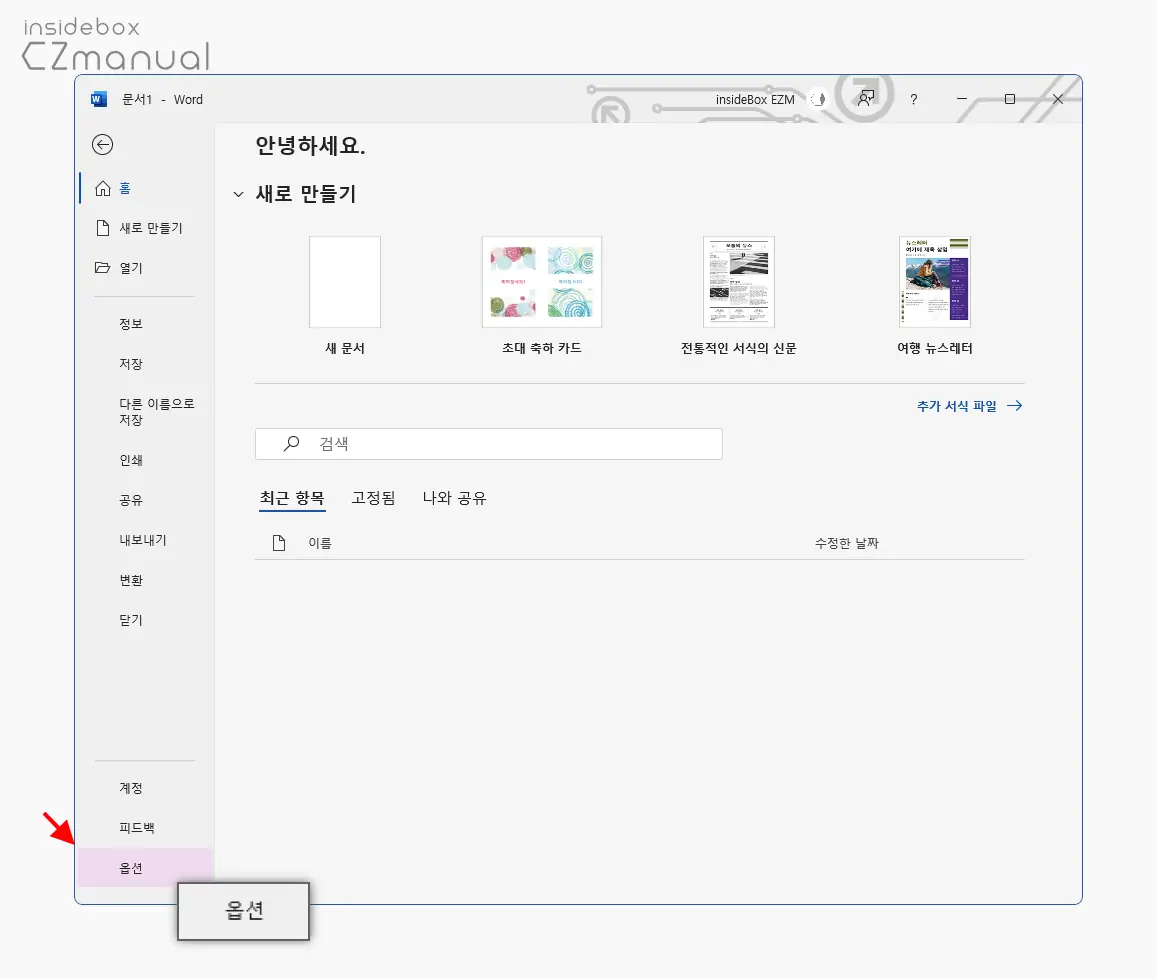The image size is (1157, 979).
Task: Click into the 검색 search field
Action: (x=488, y=444)
